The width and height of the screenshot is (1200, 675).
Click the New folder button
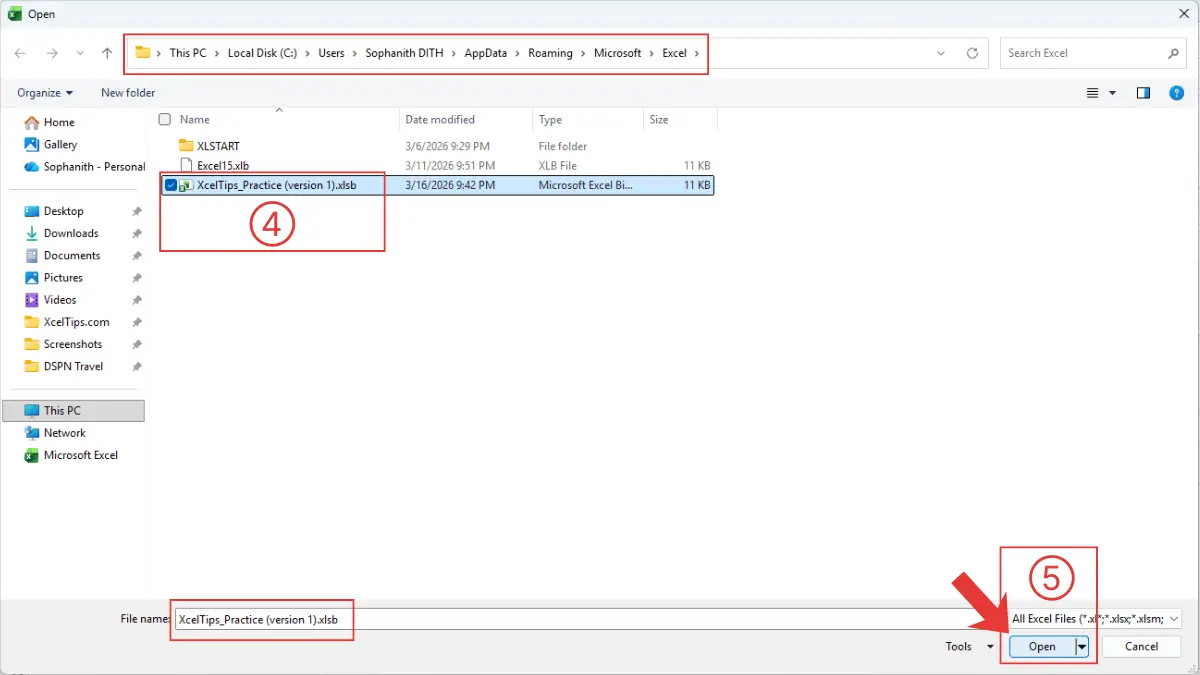[x=128, y=93]
